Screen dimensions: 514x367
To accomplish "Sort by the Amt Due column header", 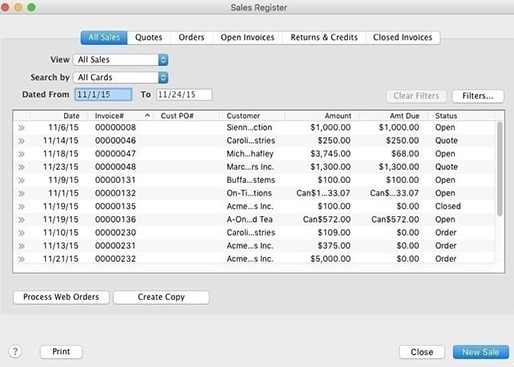I will [x=404, y=116].
